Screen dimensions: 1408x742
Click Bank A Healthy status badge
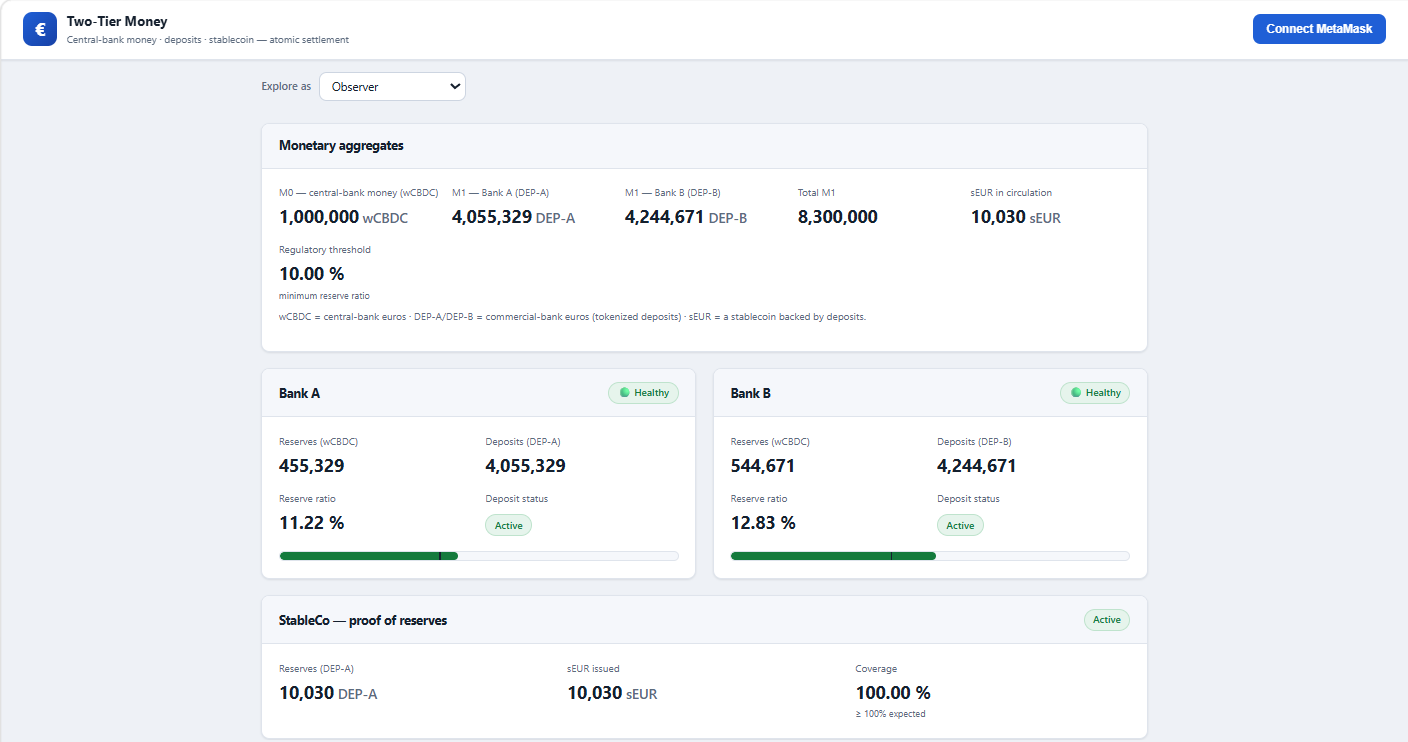(x=643, y=393)
